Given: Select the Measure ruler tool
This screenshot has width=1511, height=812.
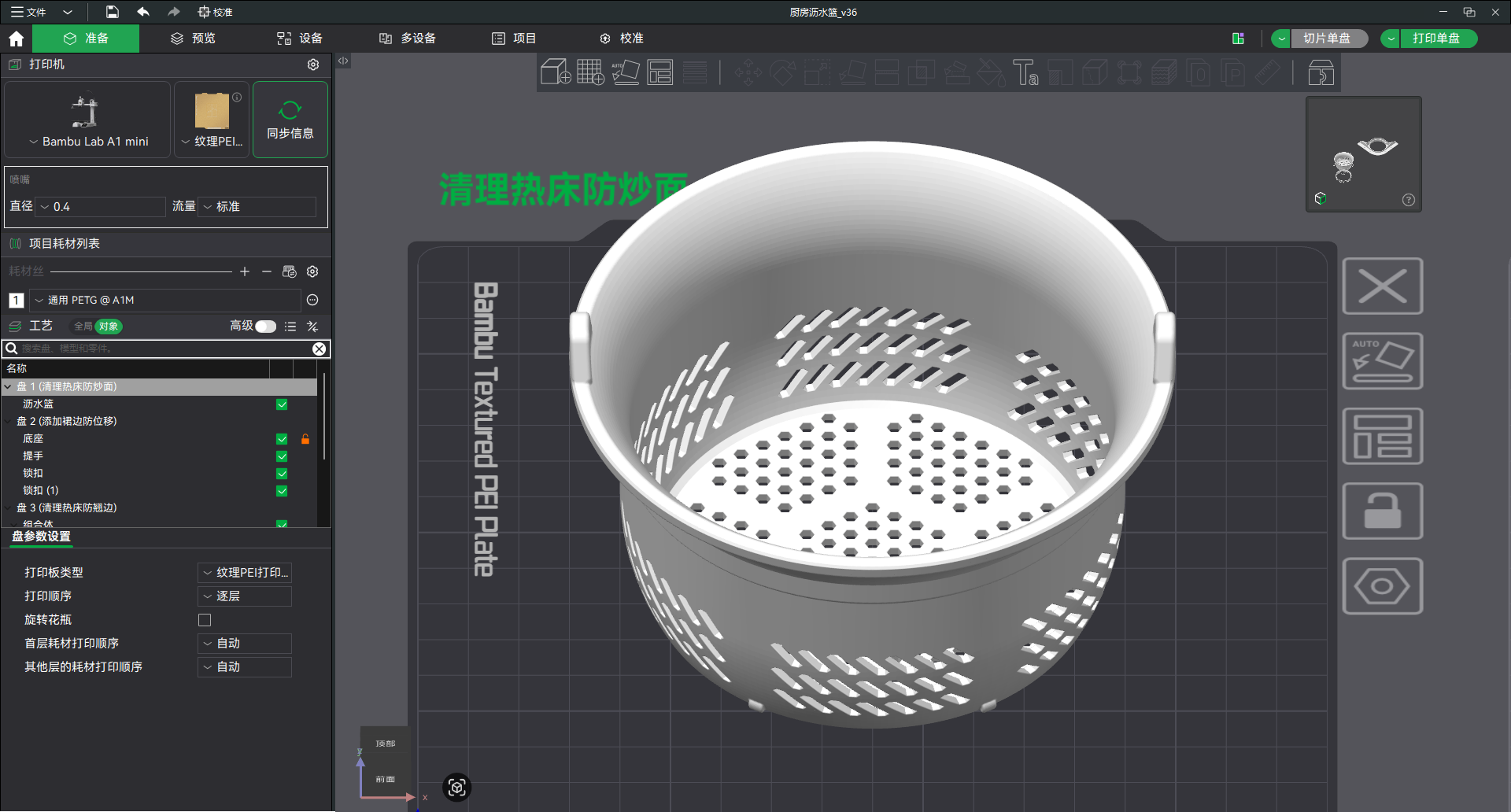Looking at the screenshot, I should pos(1268,72).
